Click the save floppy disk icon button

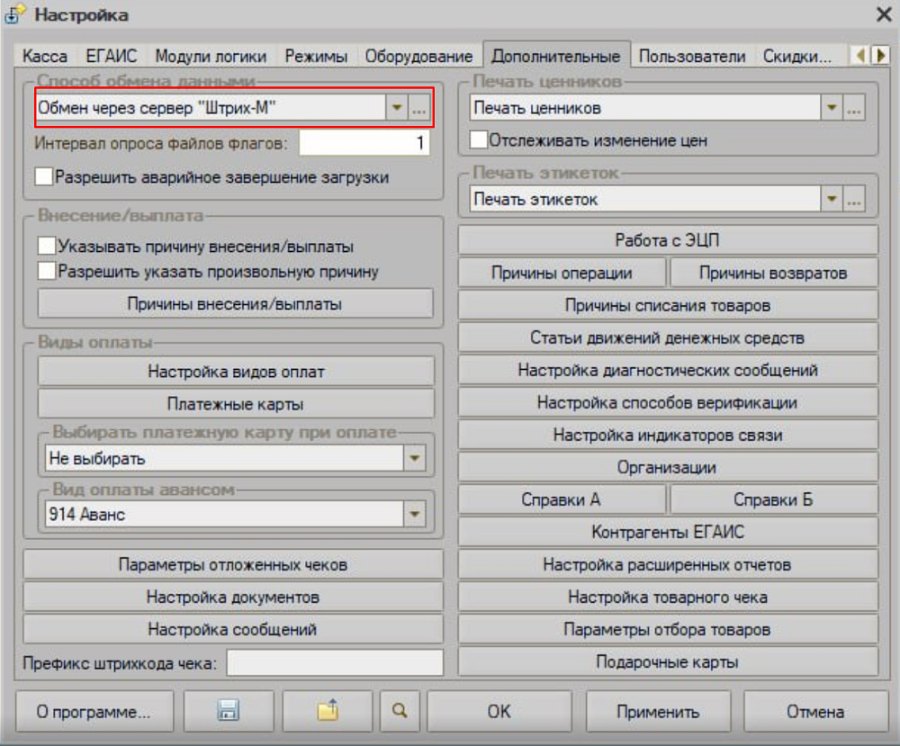[228, 711]
